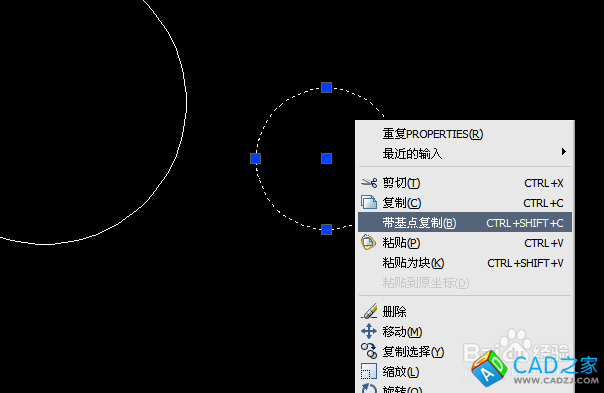Click the center blue grip of circle
The height and width of the screenshot is (393, 604).
coord(326,158)
